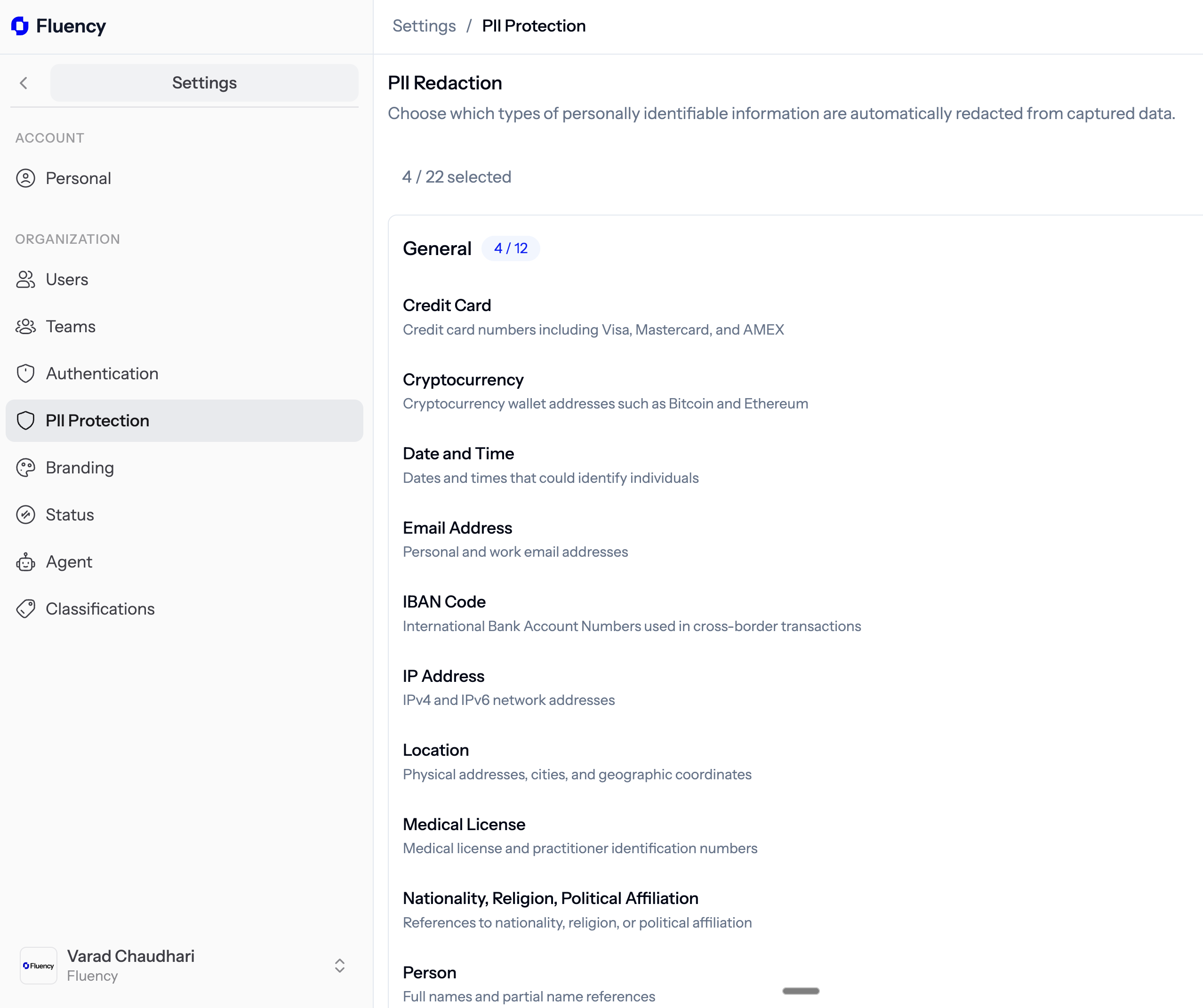1203x1008 pixels.
Task: Click the Users people icon
Action: [x=26, y=280]
